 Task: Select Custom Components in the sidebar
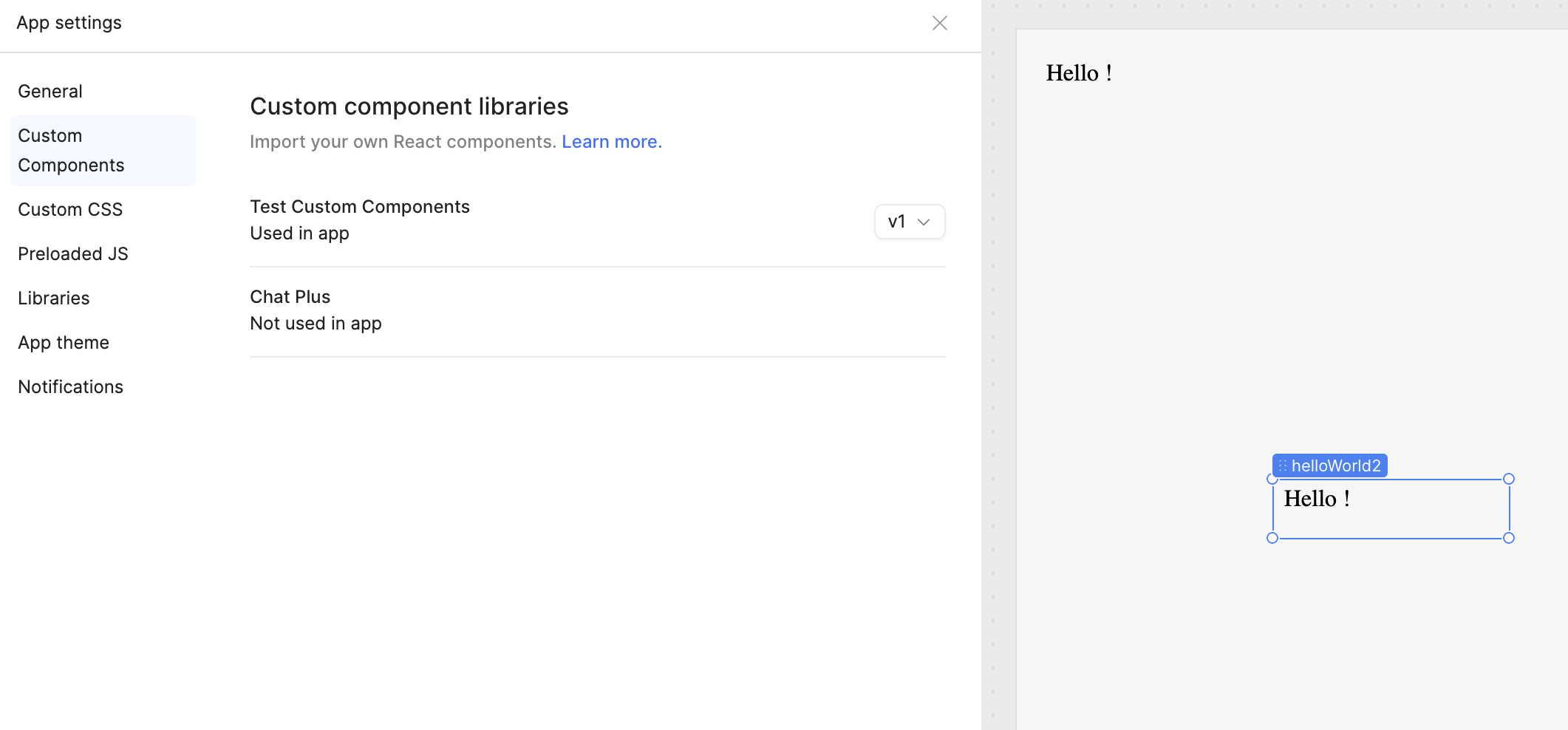(x=71, y=151)
